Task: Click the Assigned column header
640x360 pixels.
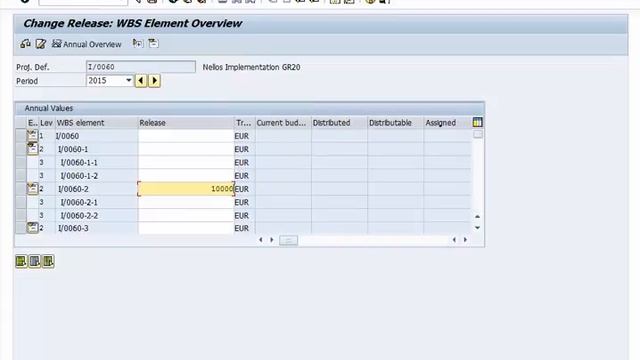Action: (x=447, y=122)
